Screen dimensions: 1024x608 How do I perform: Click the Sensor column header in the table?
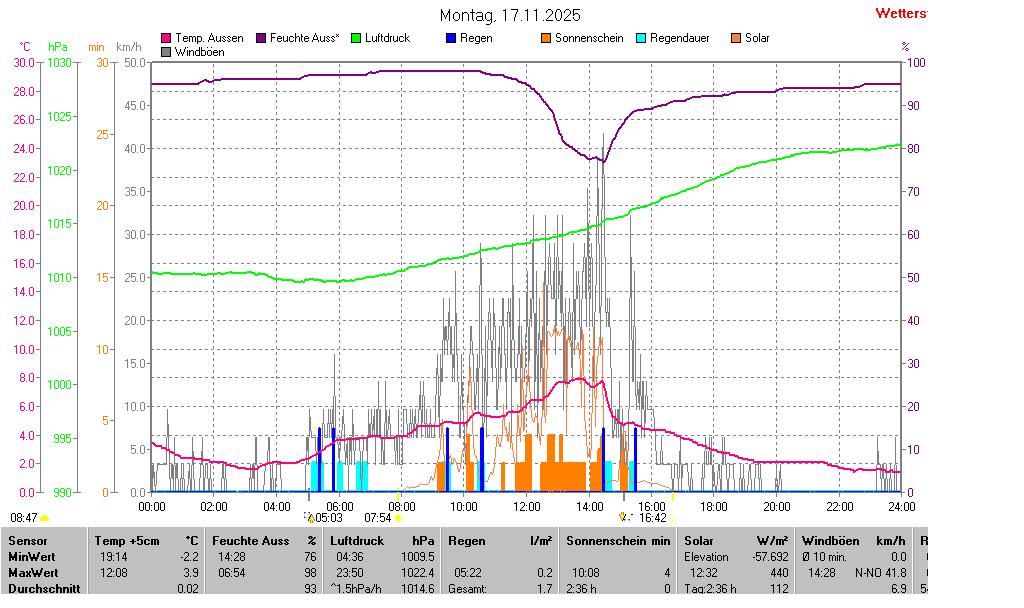tap(27, 540)
